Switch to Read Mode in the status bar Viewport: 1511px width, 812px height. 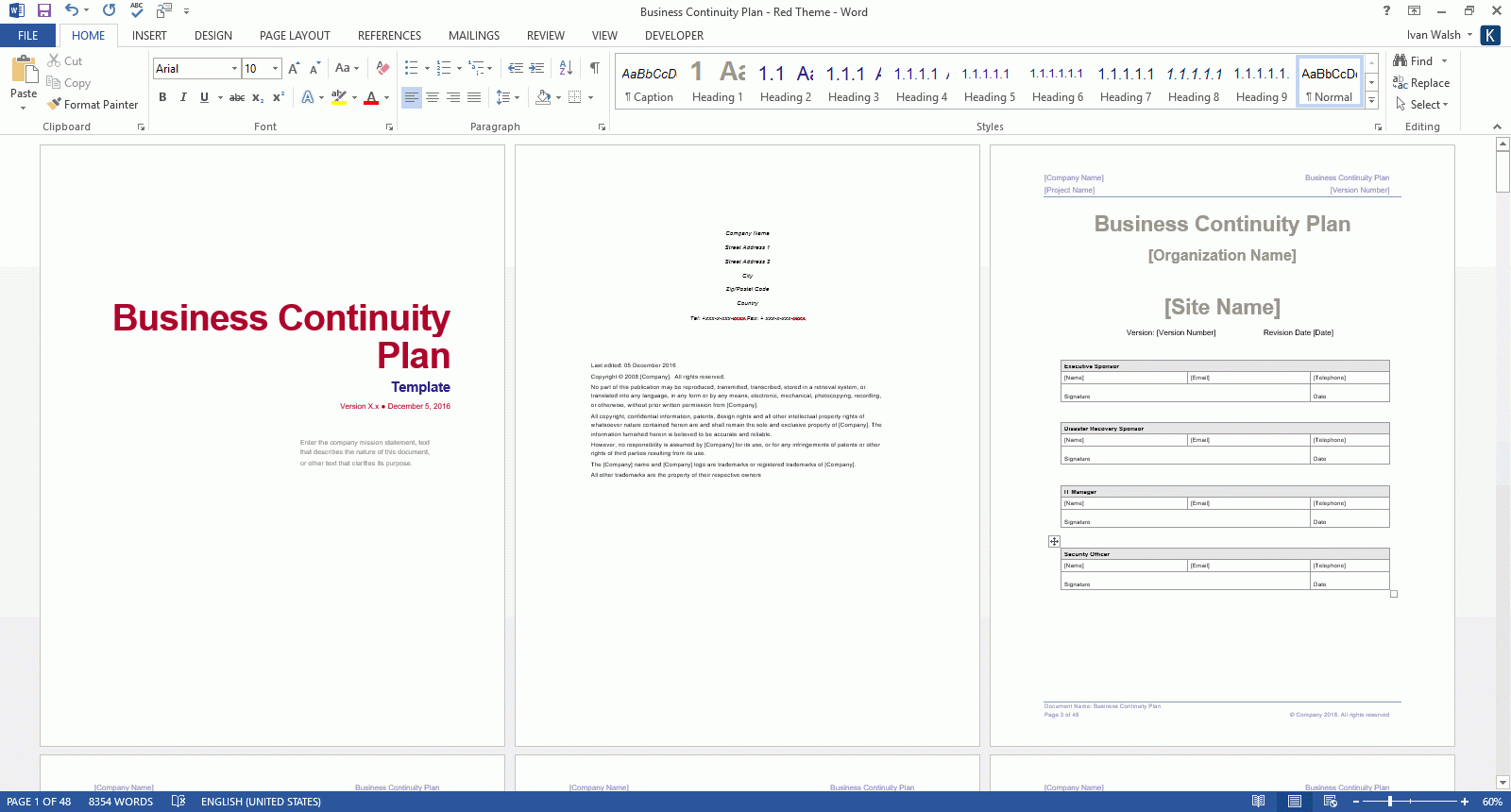(x=1258, y=802)
